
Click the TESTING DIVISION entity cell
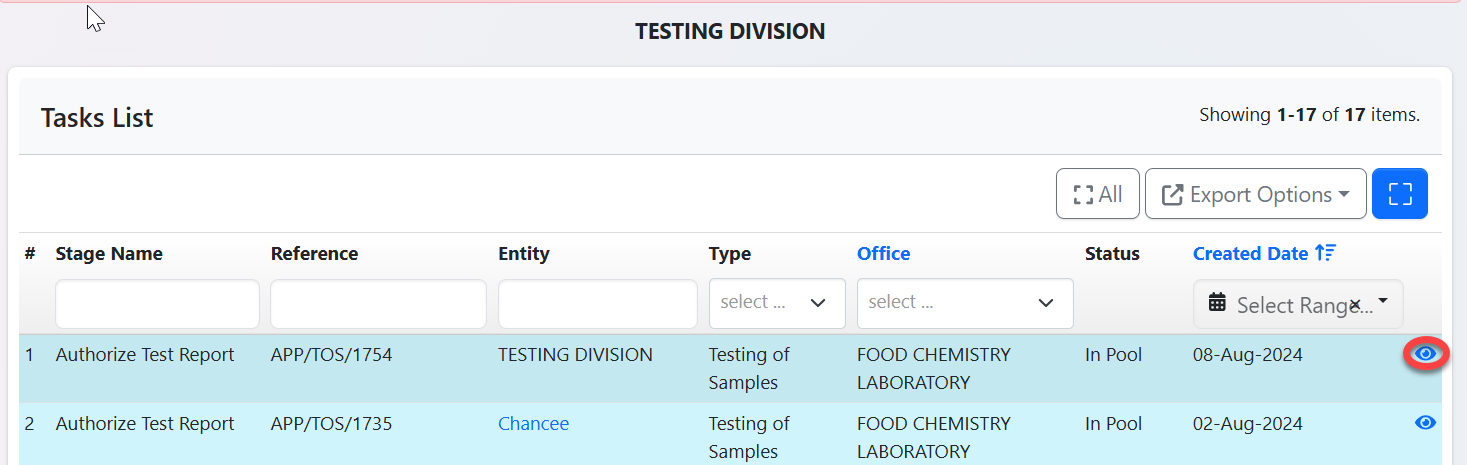coord(575,355)
